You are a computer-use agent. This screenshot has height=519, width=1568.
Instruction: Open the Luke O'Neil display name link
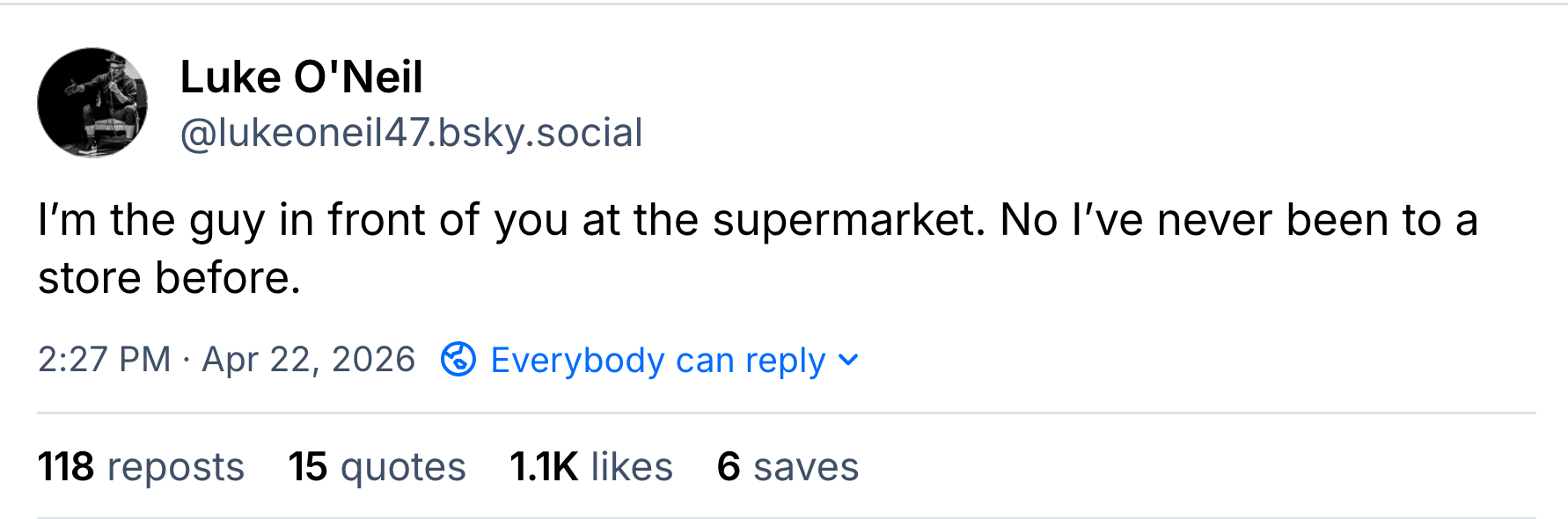click(301, 77)
